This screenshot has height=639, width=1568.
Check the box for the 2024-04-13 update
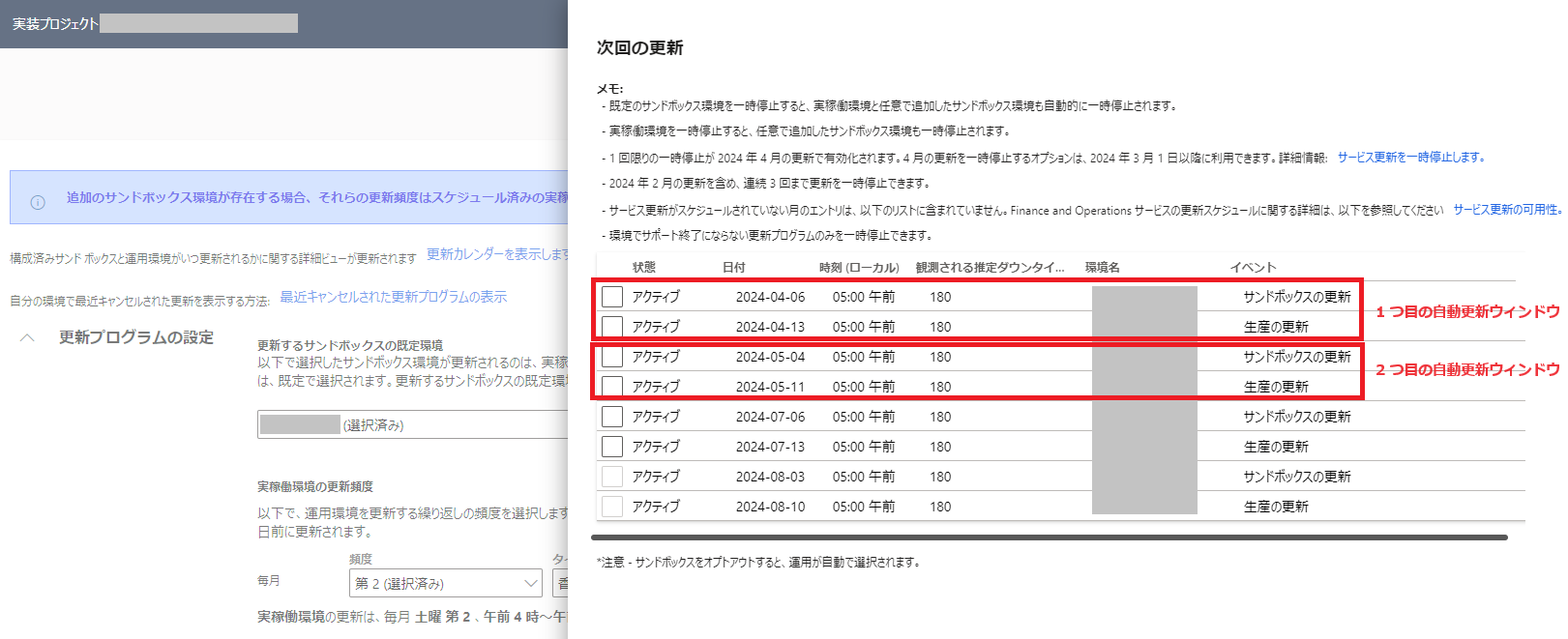tap(612, 327)
